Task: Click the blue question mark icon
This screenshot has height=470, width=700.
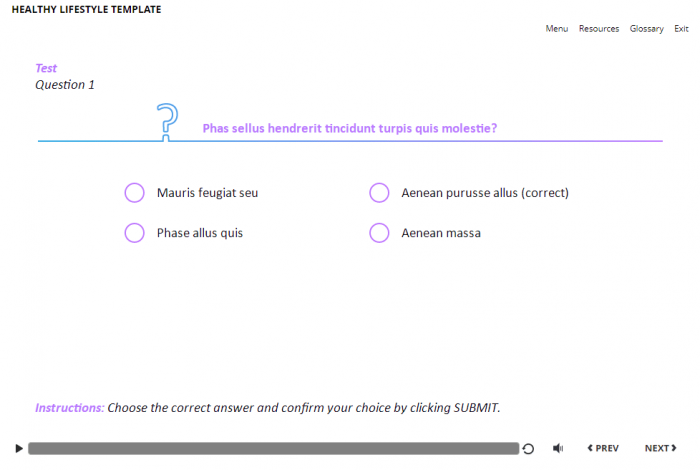Action: click(168, 120)
